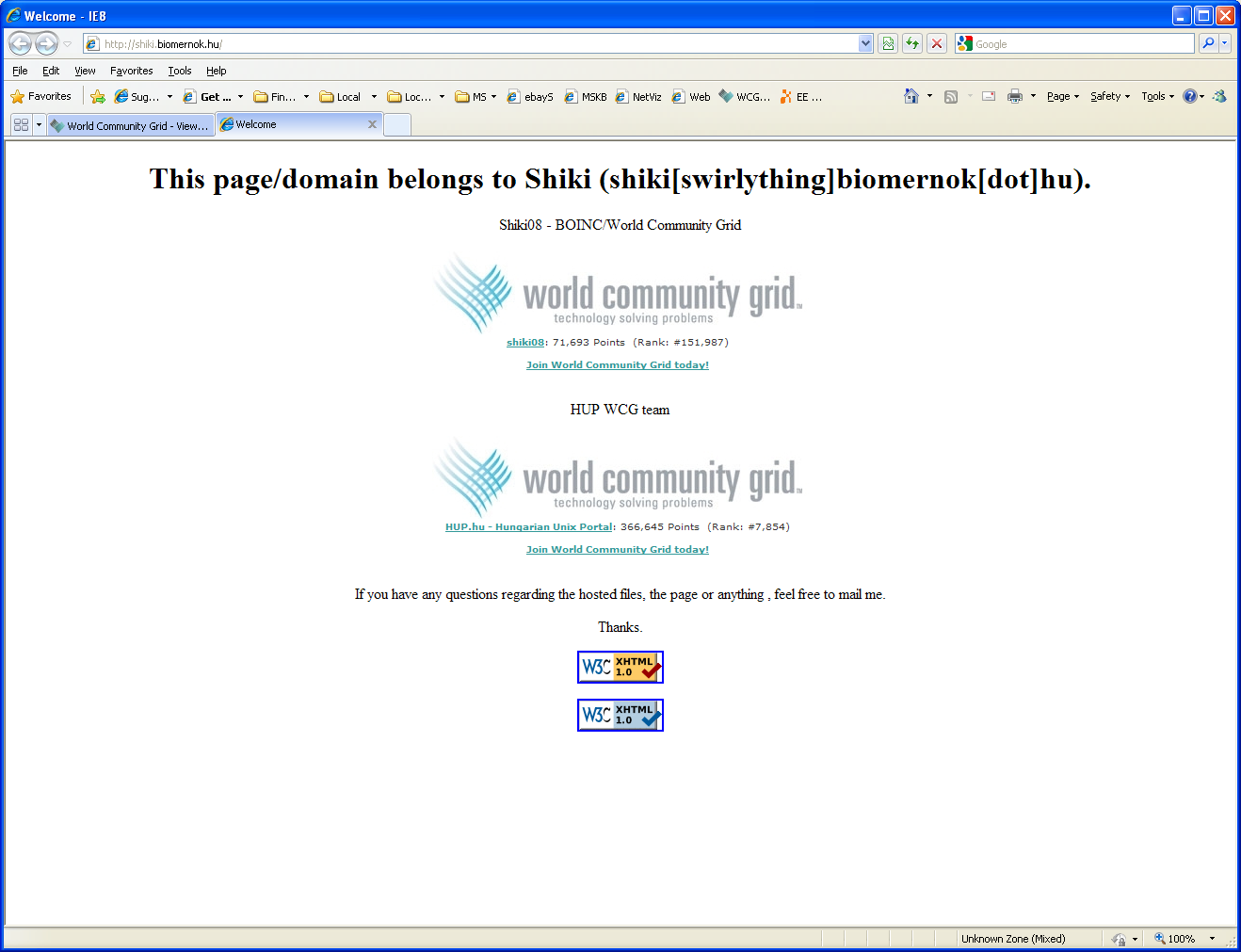Screen dimensions: 1241x952
Task: Click the Google search input field
Action: (x=1082, y=44)
